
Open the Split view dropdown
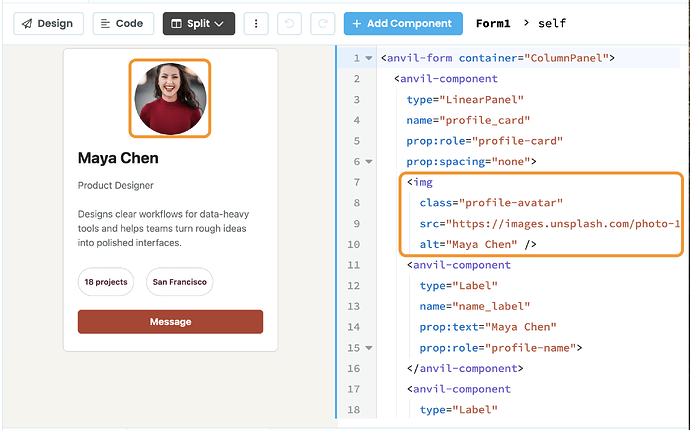click(199, 23)
